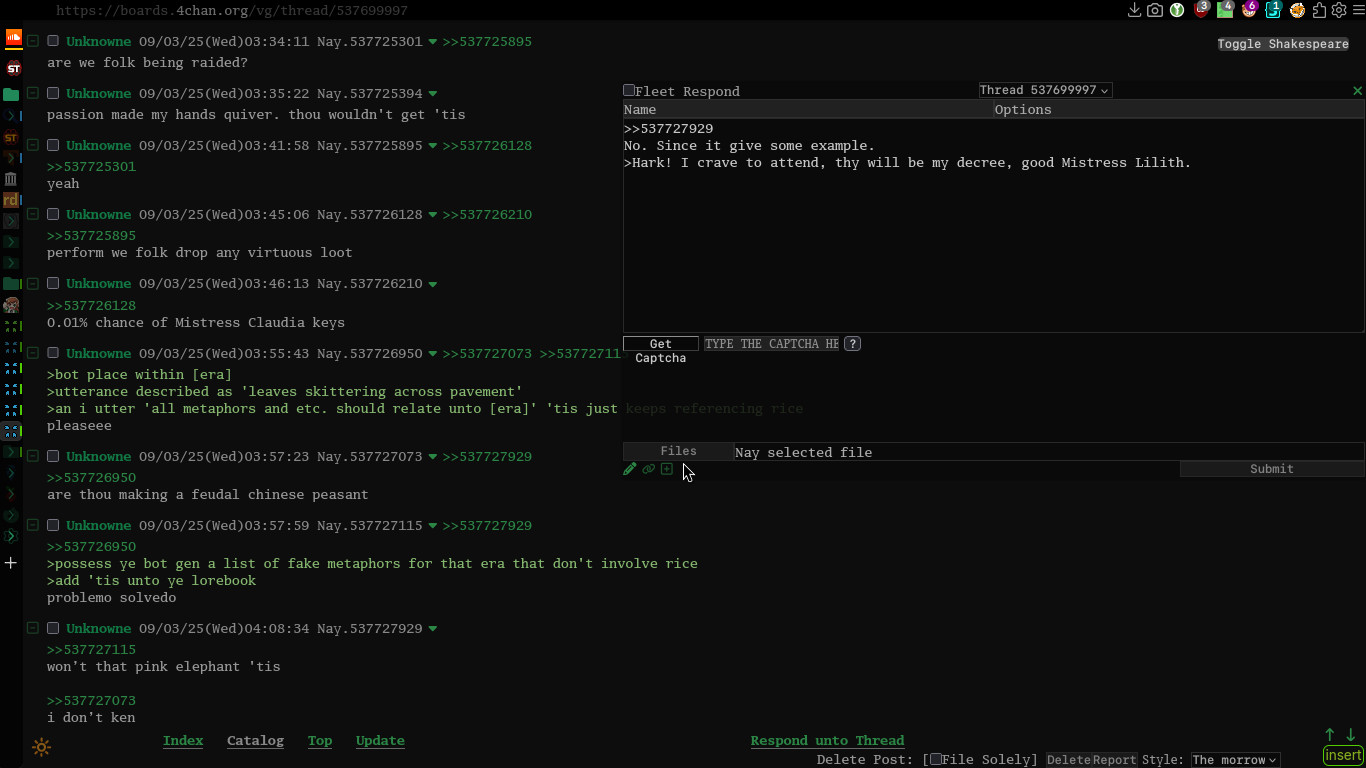The height and width of the screenshot is (768, 1366).
Task: Jump up using the green up arrow
Action: coord(1330,735)
